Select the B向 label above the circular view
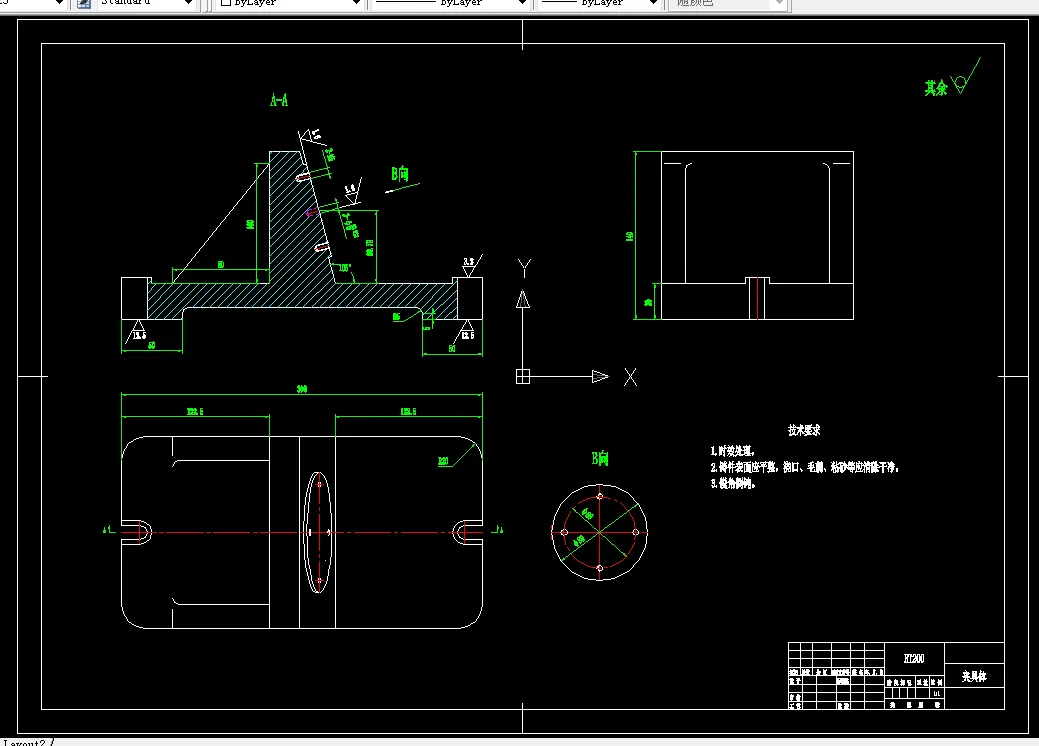Screen dimensions: 1039x746 pyautogui.click(x=600, y=458)
